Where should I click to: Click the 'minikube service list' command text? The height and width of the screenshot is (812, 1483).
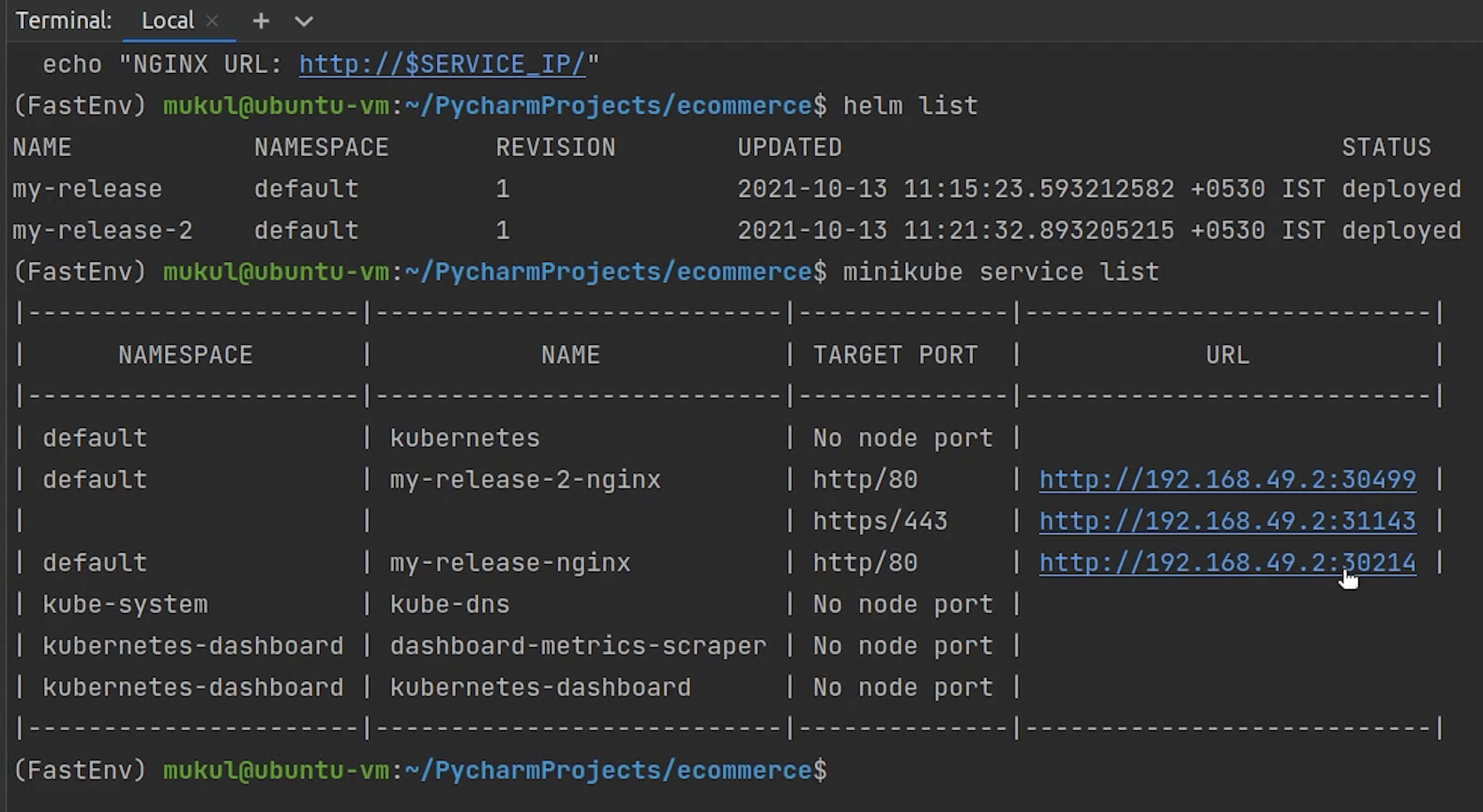pyautogui.click(x=1000, y=272)
